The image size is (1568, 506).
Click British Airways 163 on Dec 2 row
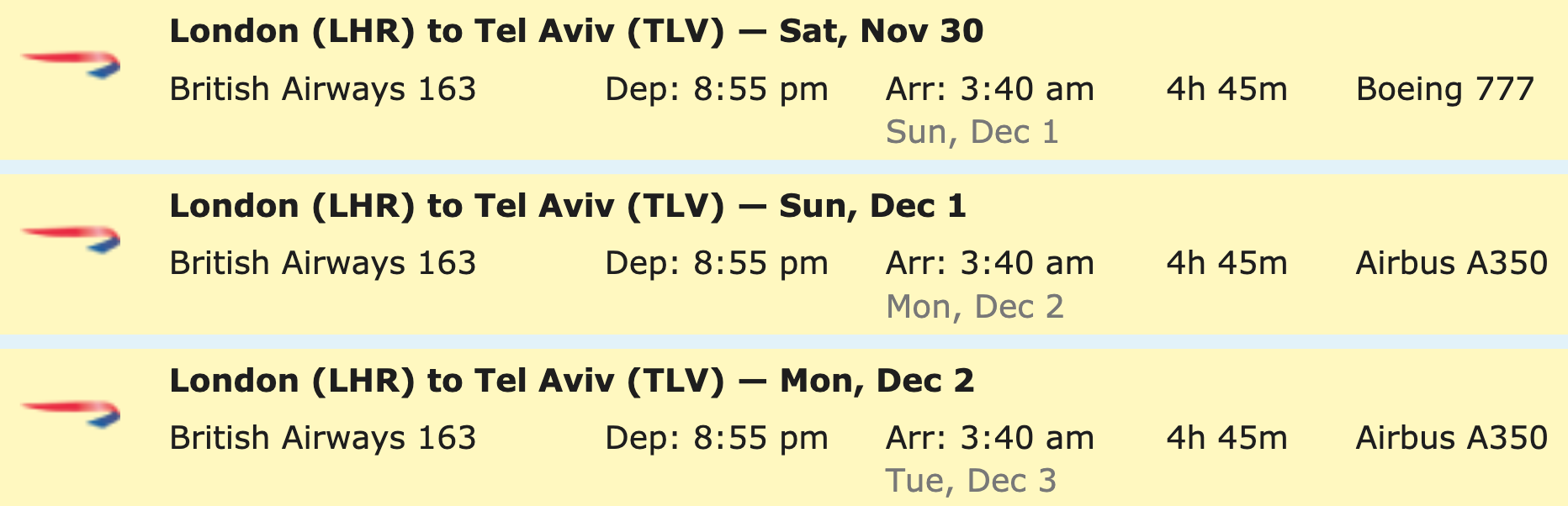[323, 439]
